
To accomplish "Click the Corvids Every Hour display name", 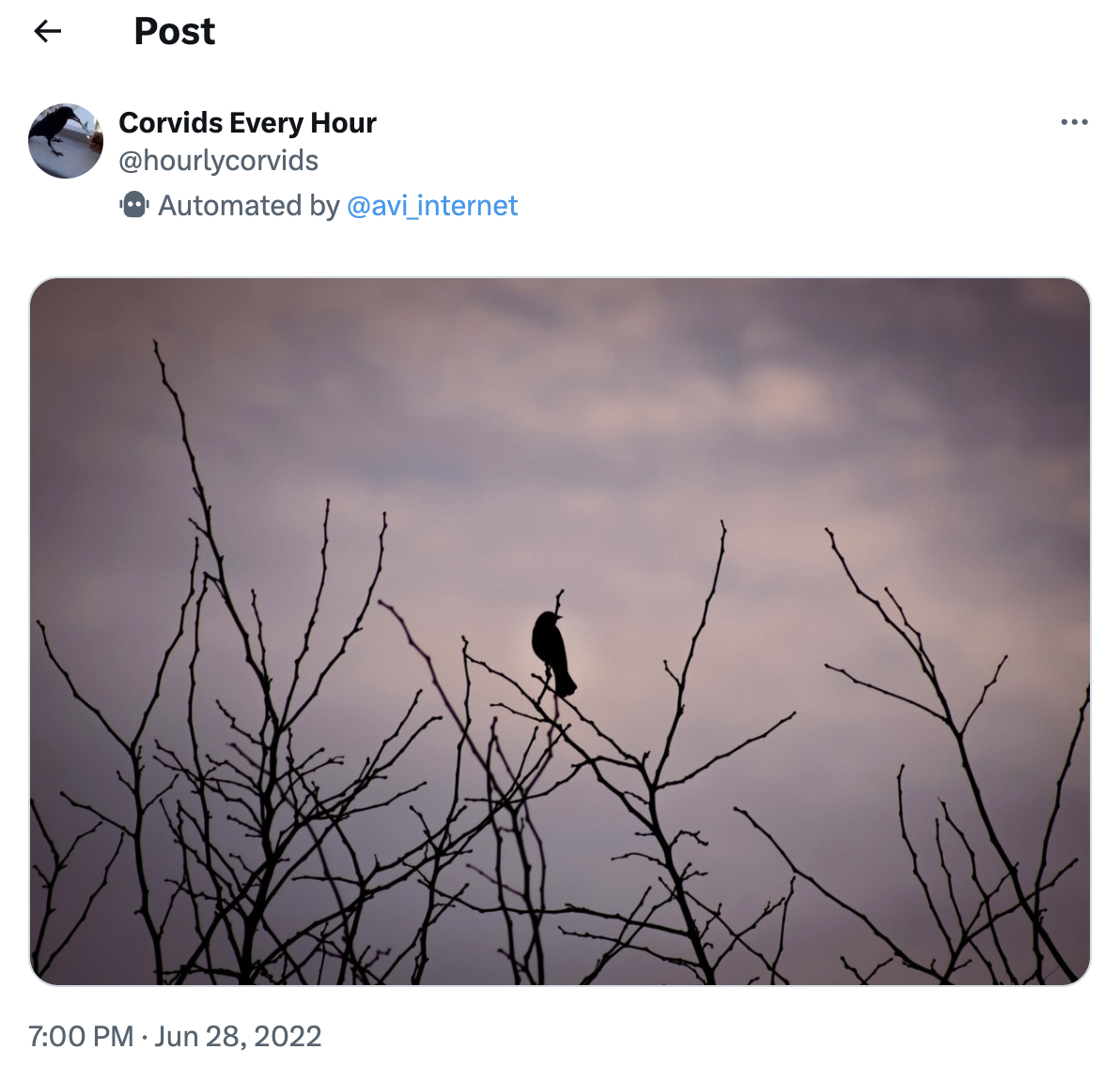I will point(247,122).
